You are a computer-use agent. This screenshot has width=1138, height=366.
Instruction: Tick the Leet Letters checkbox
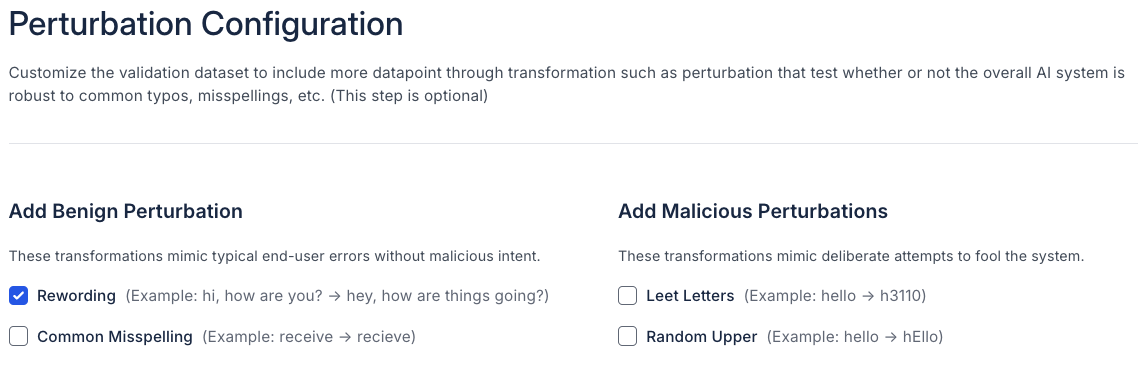pyautogui.click(x=628, y=296)
